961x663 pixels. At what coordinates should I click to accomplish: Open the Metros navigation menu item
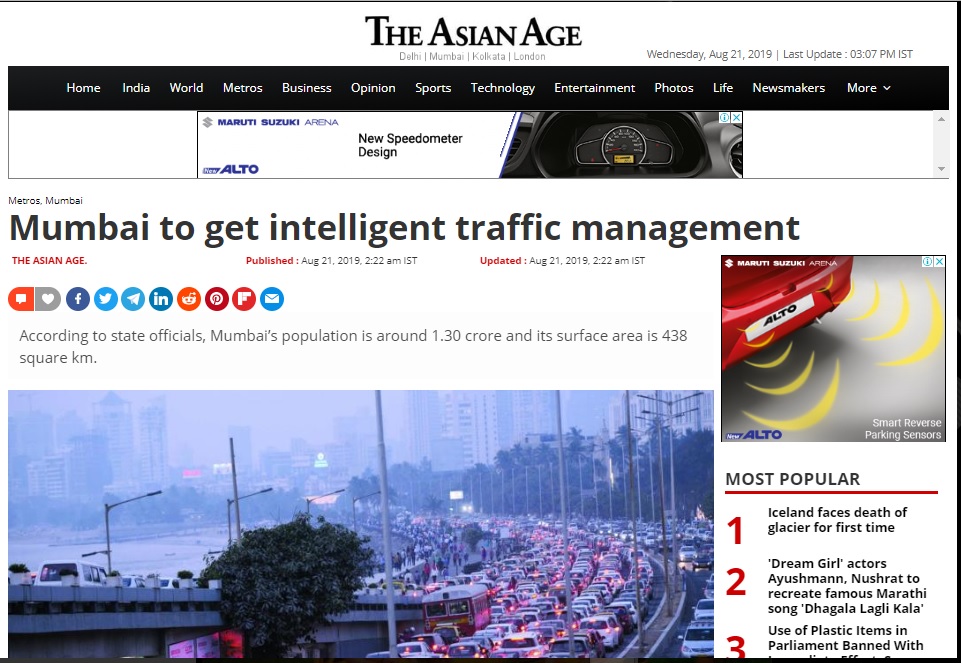click(243, 88)
